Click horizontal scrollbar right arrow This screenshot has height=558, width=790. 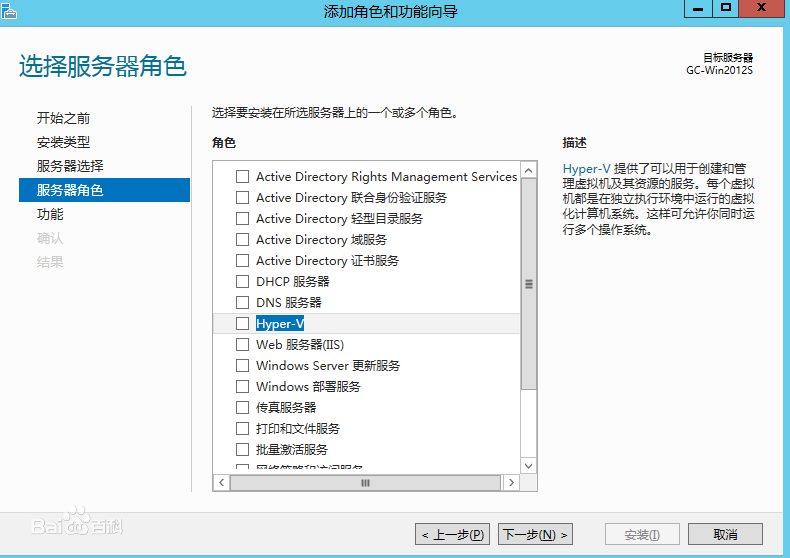511,483
